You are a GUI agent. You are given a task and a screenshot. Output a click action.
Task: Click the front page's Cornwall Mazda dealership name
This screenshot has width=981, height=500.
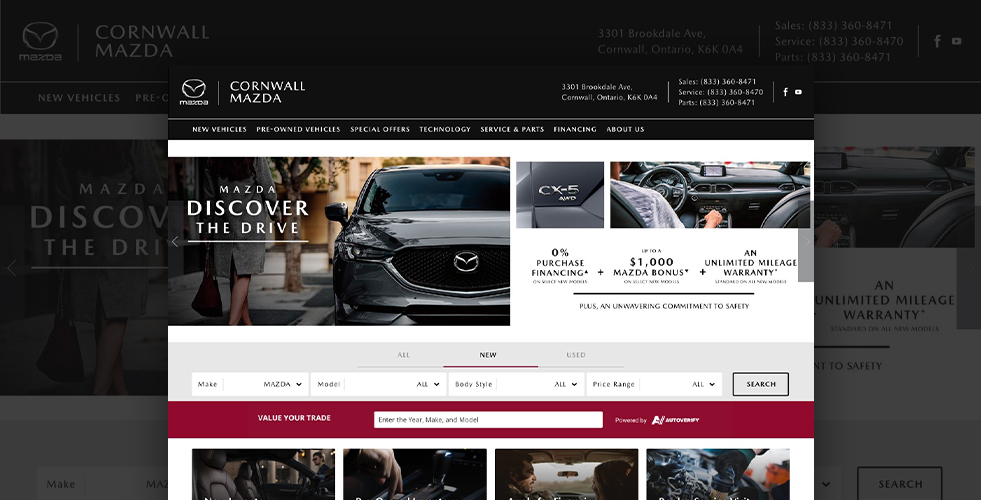click(x=267, y=92)
